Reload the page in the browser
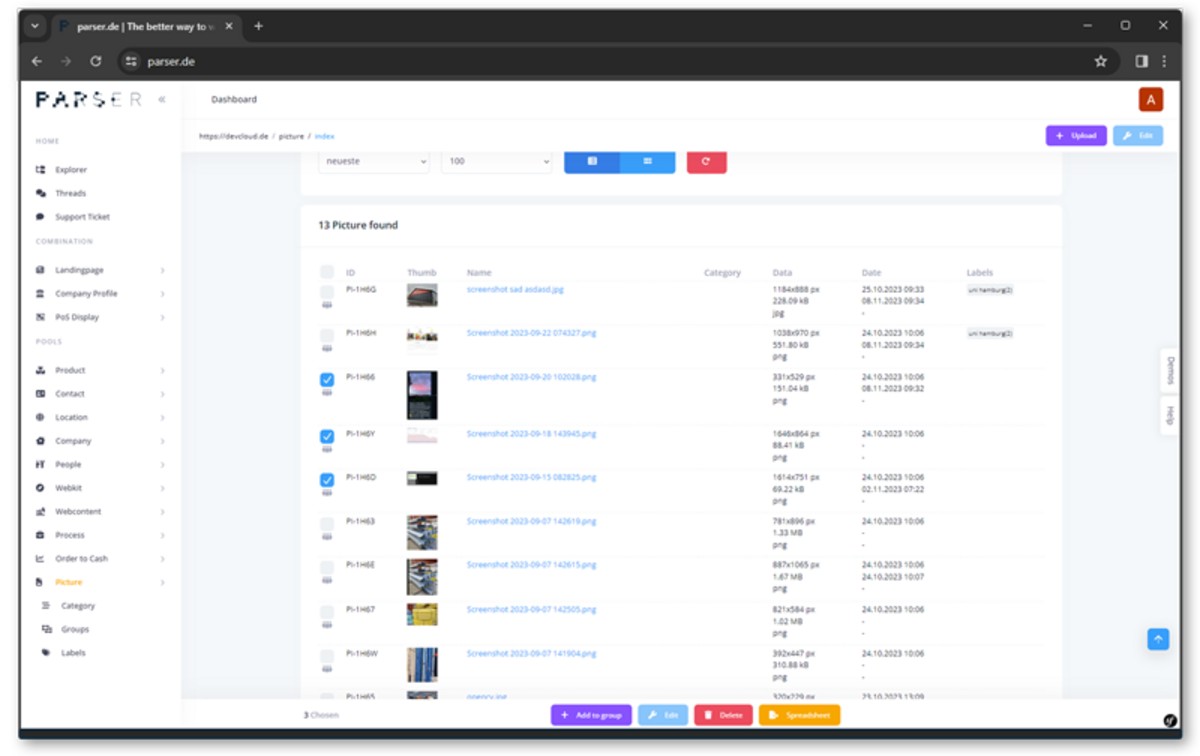Screen dimensions: 1200x756 (x=96, y=61)
